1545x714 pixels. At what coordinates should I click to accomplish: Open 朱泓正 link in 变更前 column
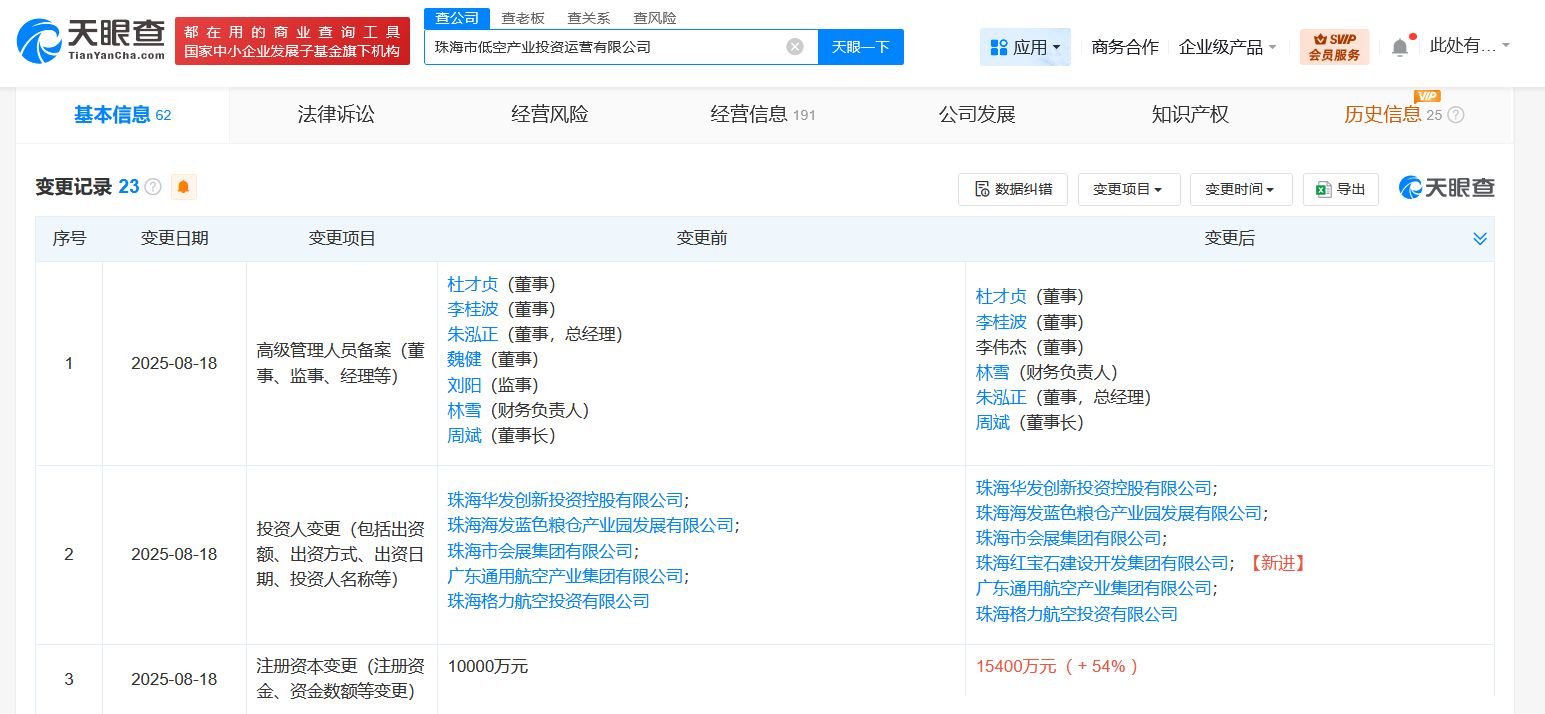[x=472, y=335]
